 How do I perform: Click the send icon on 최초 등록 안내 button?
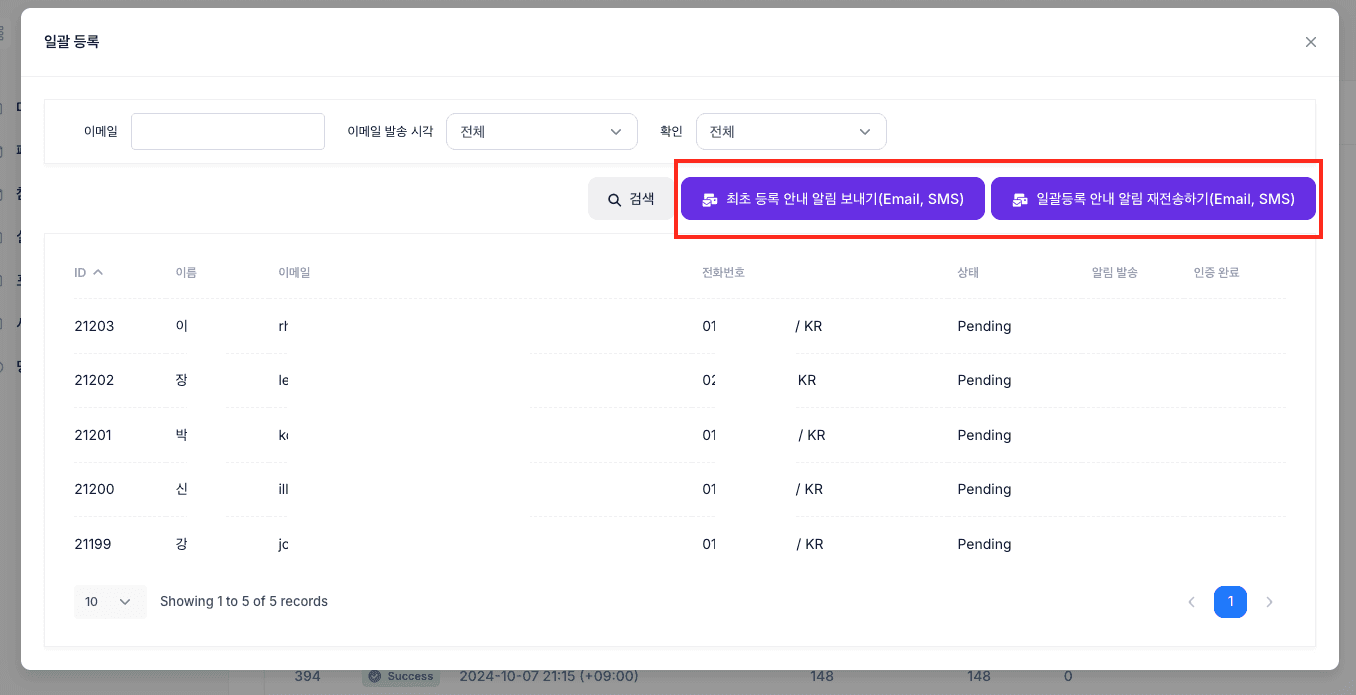710,200
